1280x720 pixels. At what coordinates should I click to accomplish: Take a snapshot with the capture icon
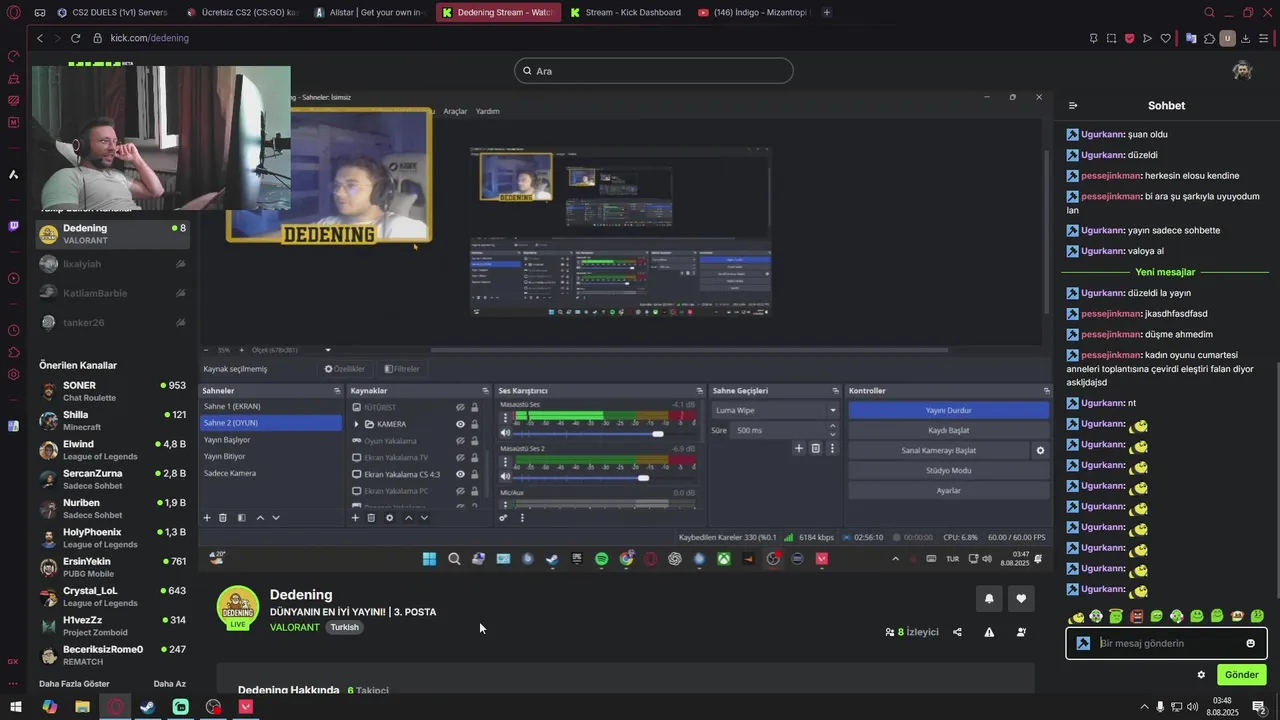[1111, 38]
